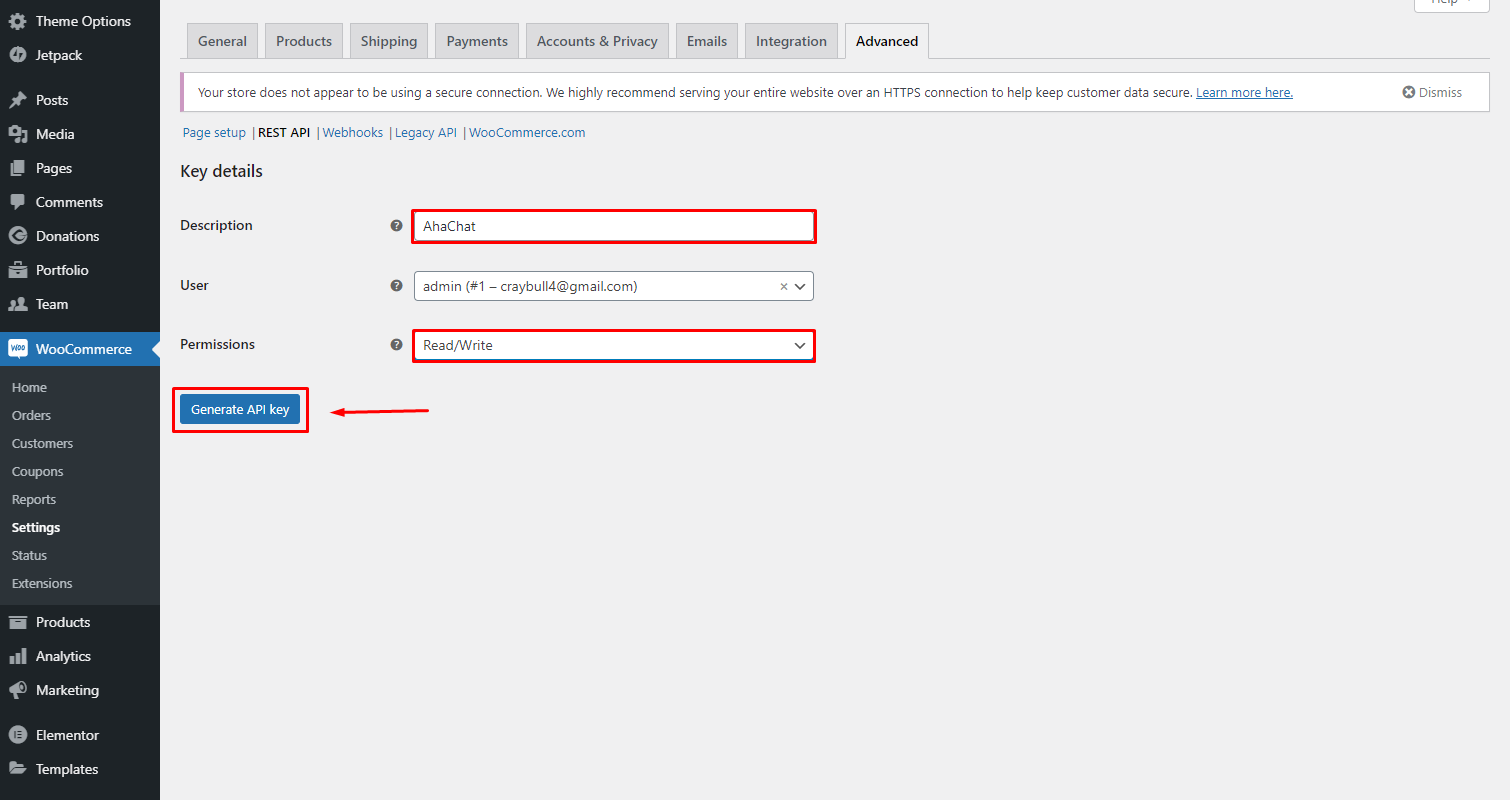Screen dimensions: 1510x800
Task: Open the Marketing menu
Action: coord(80,690)
